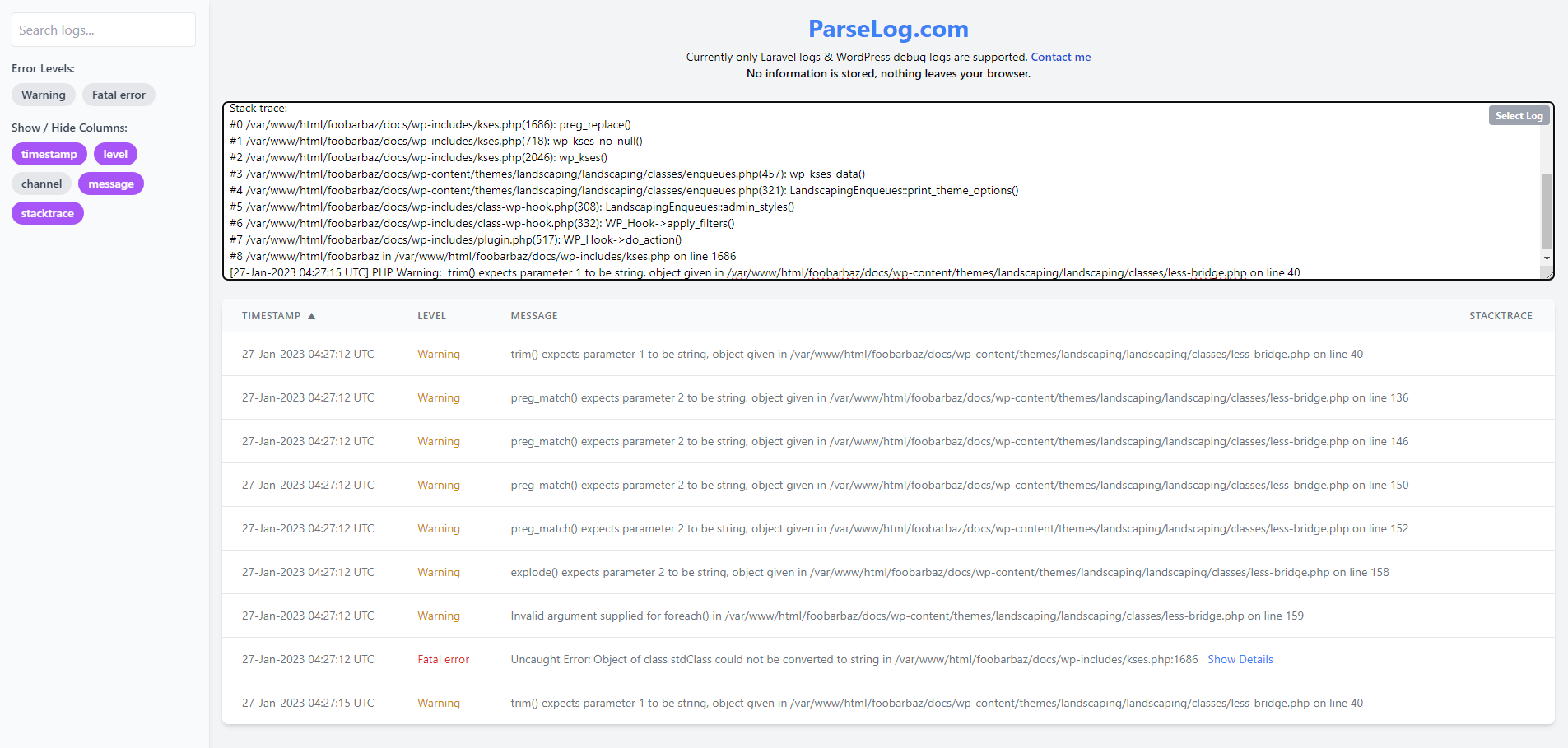Toggle the timestamp column visibility
The image size is (1568, 748).
pos(49,154)
